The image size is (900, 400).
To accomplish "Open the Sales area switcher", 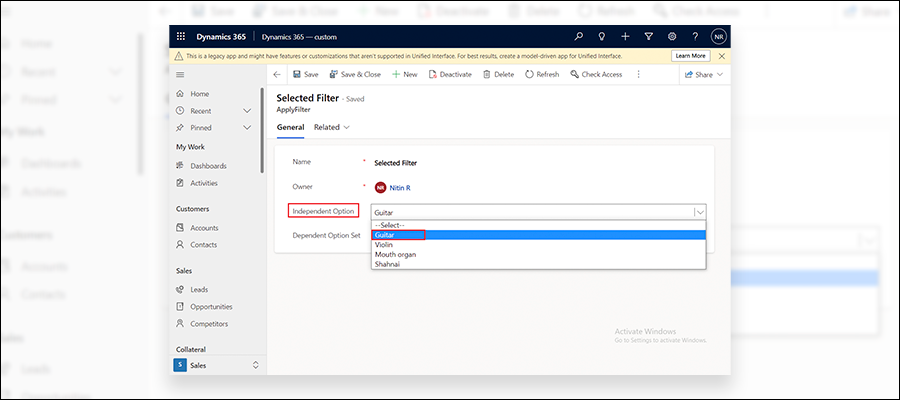I will coord(218,365).
